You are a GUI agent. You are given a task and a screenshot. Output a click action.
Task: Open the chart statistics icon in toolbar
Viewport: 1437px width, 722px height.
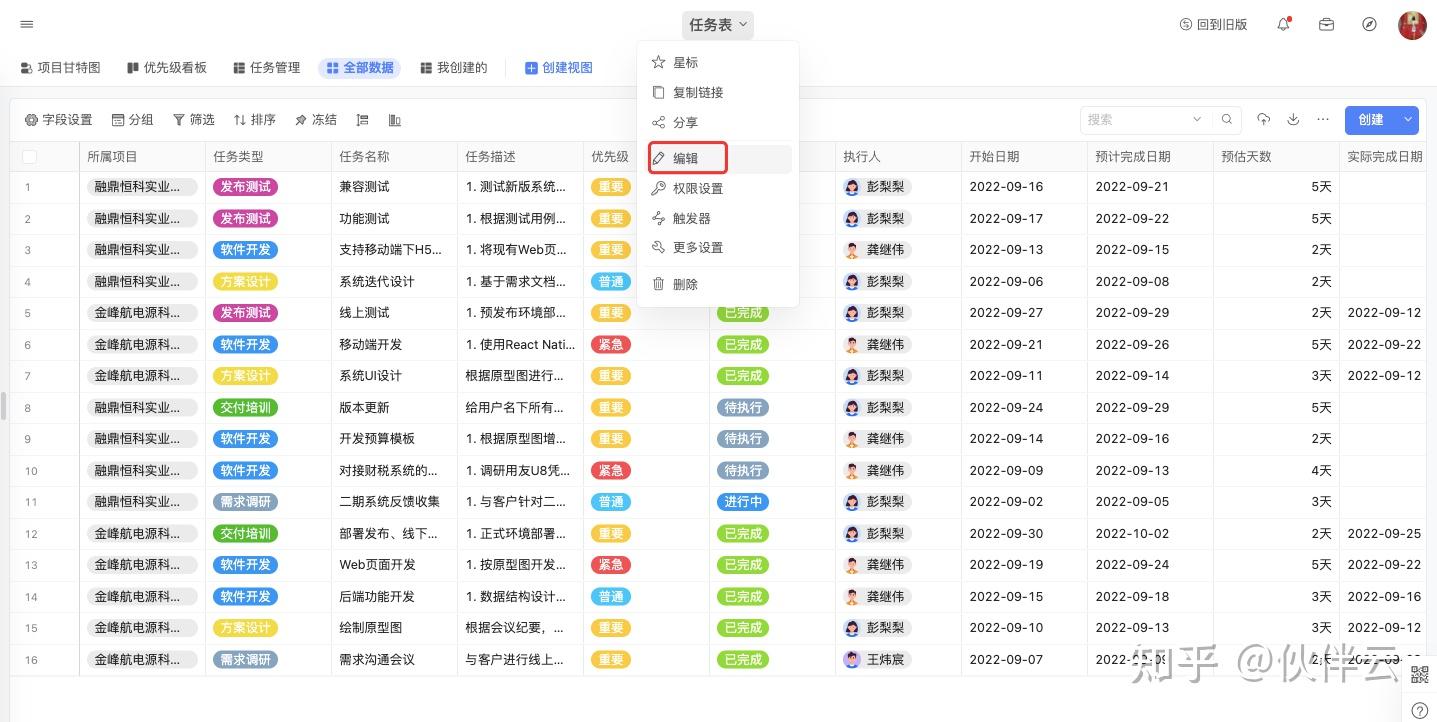click(x=395, y=120)
